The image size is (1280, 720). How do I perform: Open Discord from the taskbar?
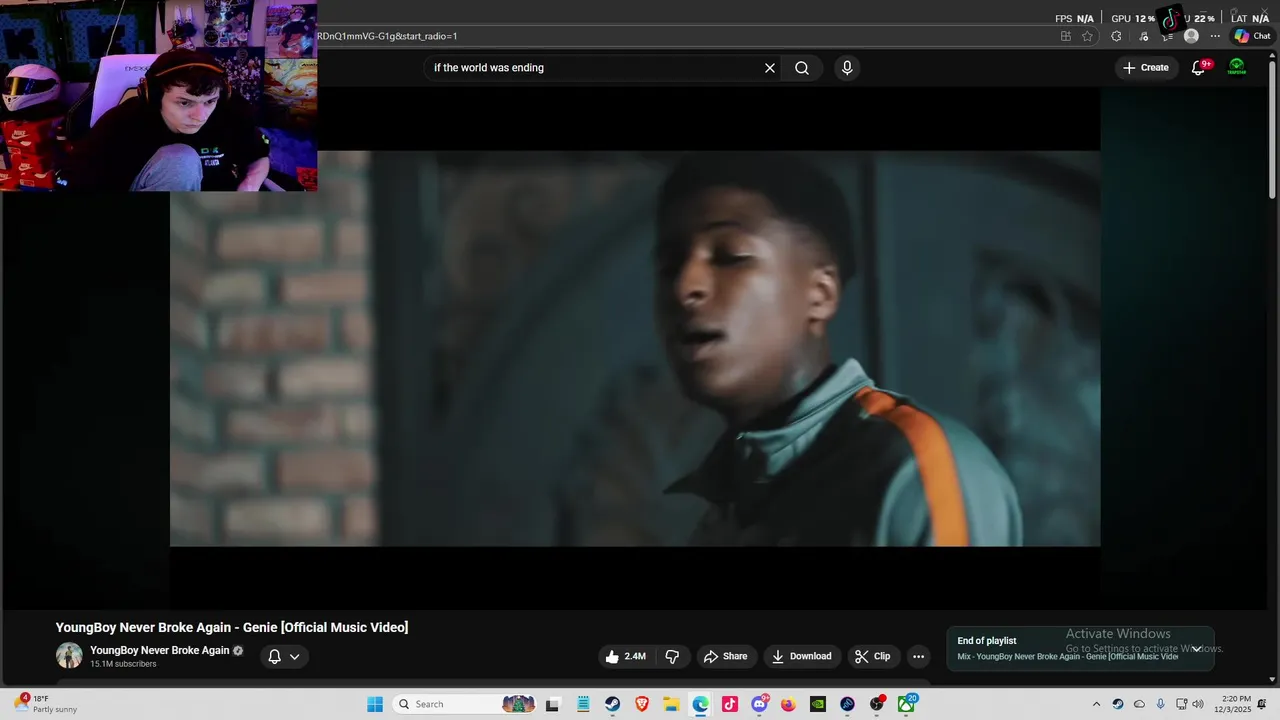[759, 704]
